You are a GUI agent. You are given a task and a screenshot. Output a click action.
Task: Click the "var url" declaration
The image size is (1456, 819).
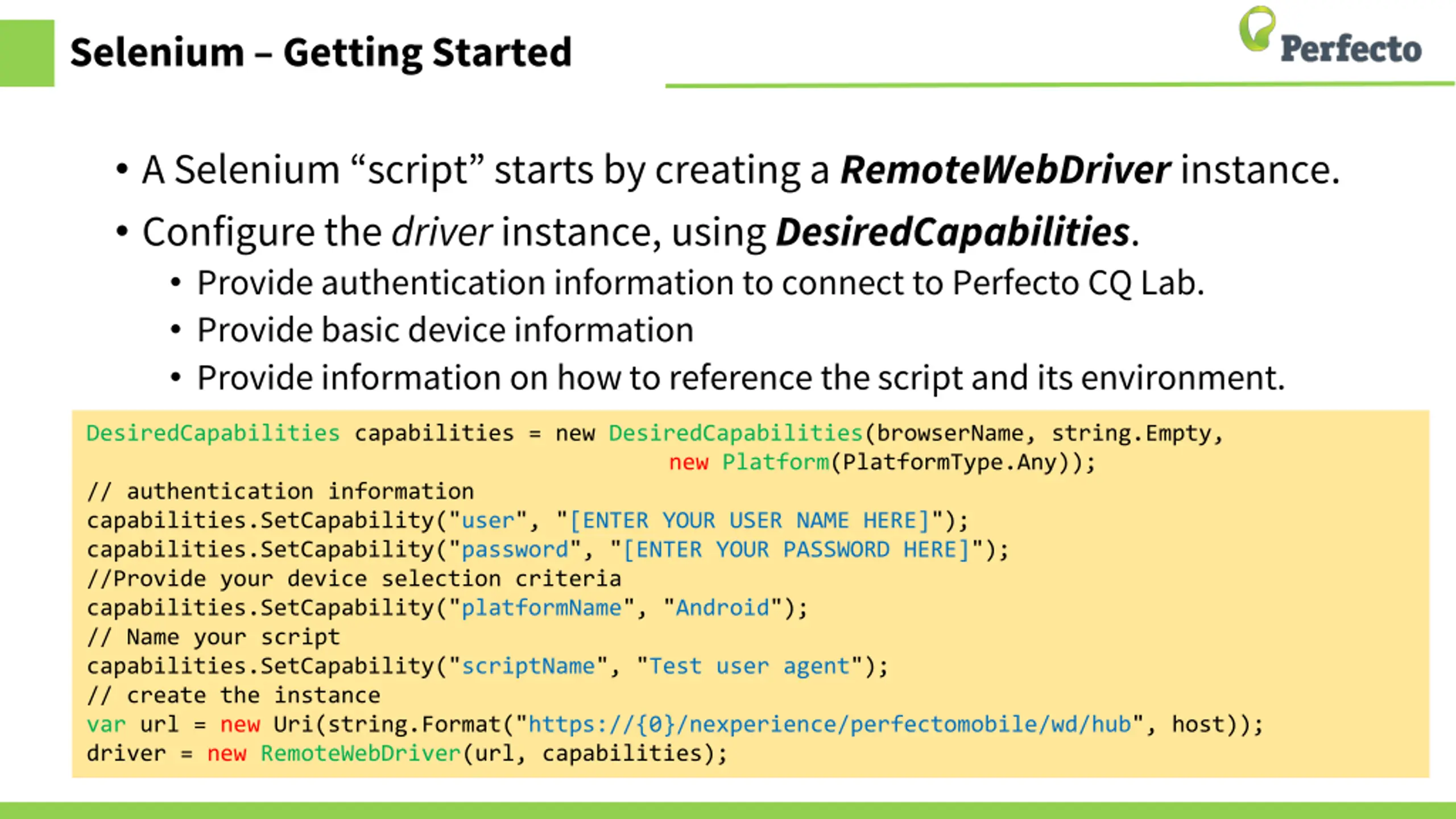(x=133, y=725)
